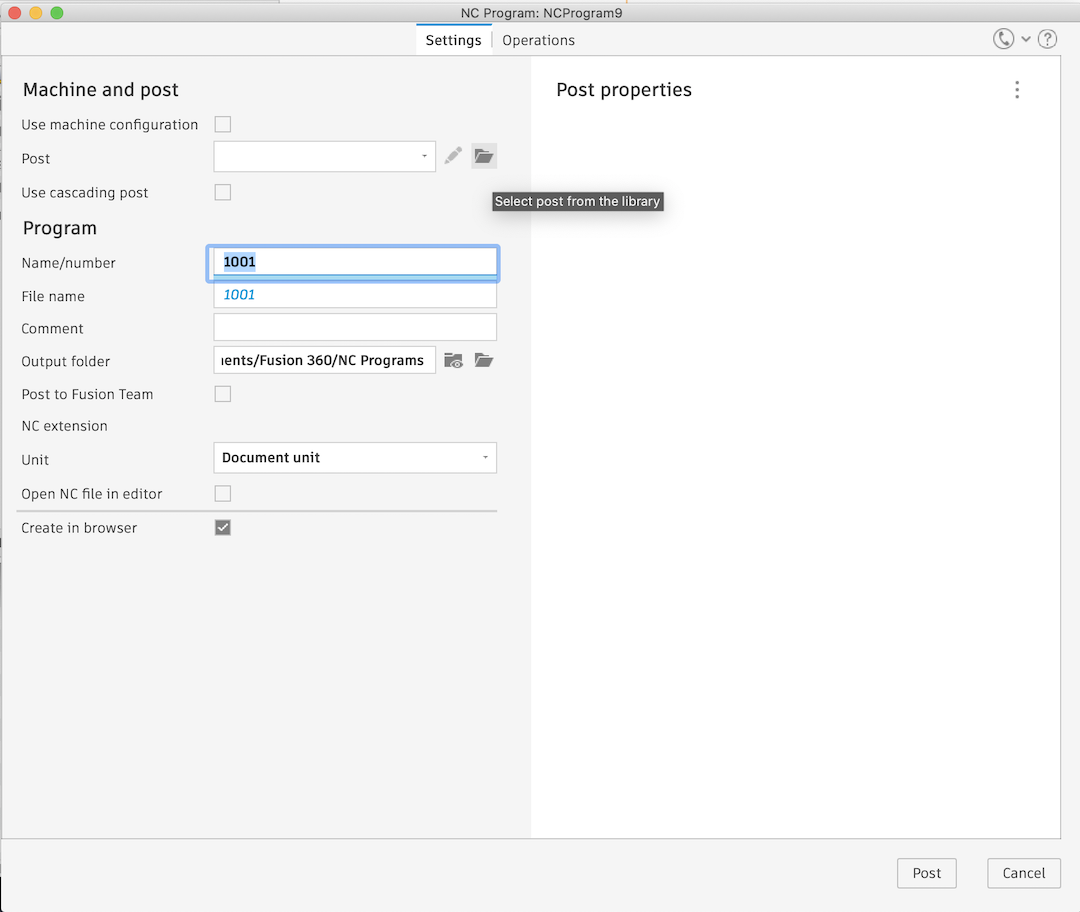Enable Use cascading post checkbox
Viewport: 1080px width, 912px height.
(x=222, y=192)
